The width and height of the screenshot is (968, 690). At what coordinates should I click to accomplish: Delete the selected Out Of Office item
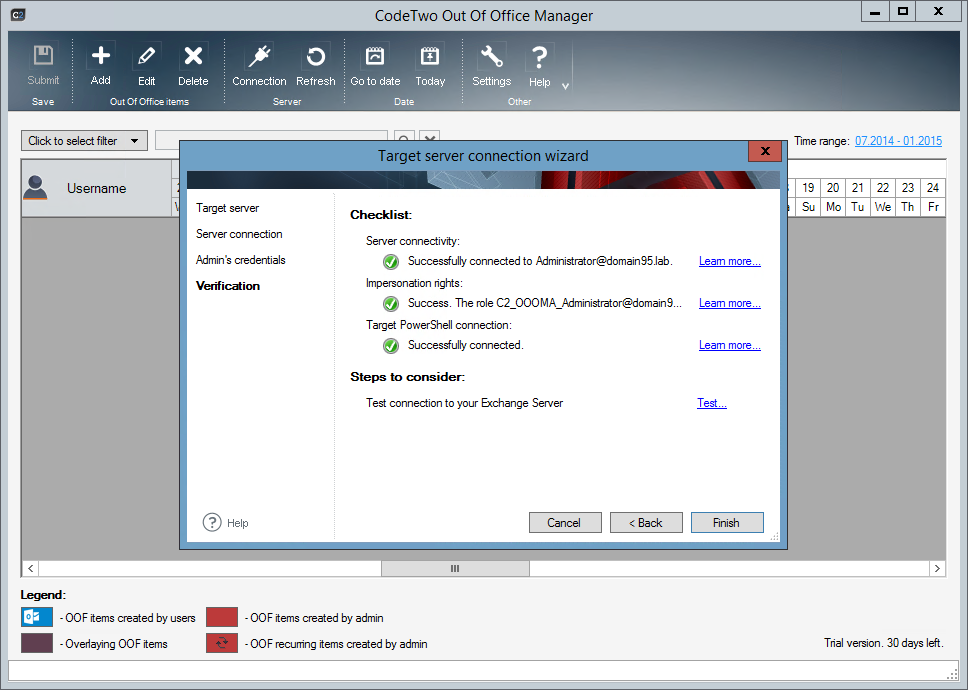click(193, 64)
